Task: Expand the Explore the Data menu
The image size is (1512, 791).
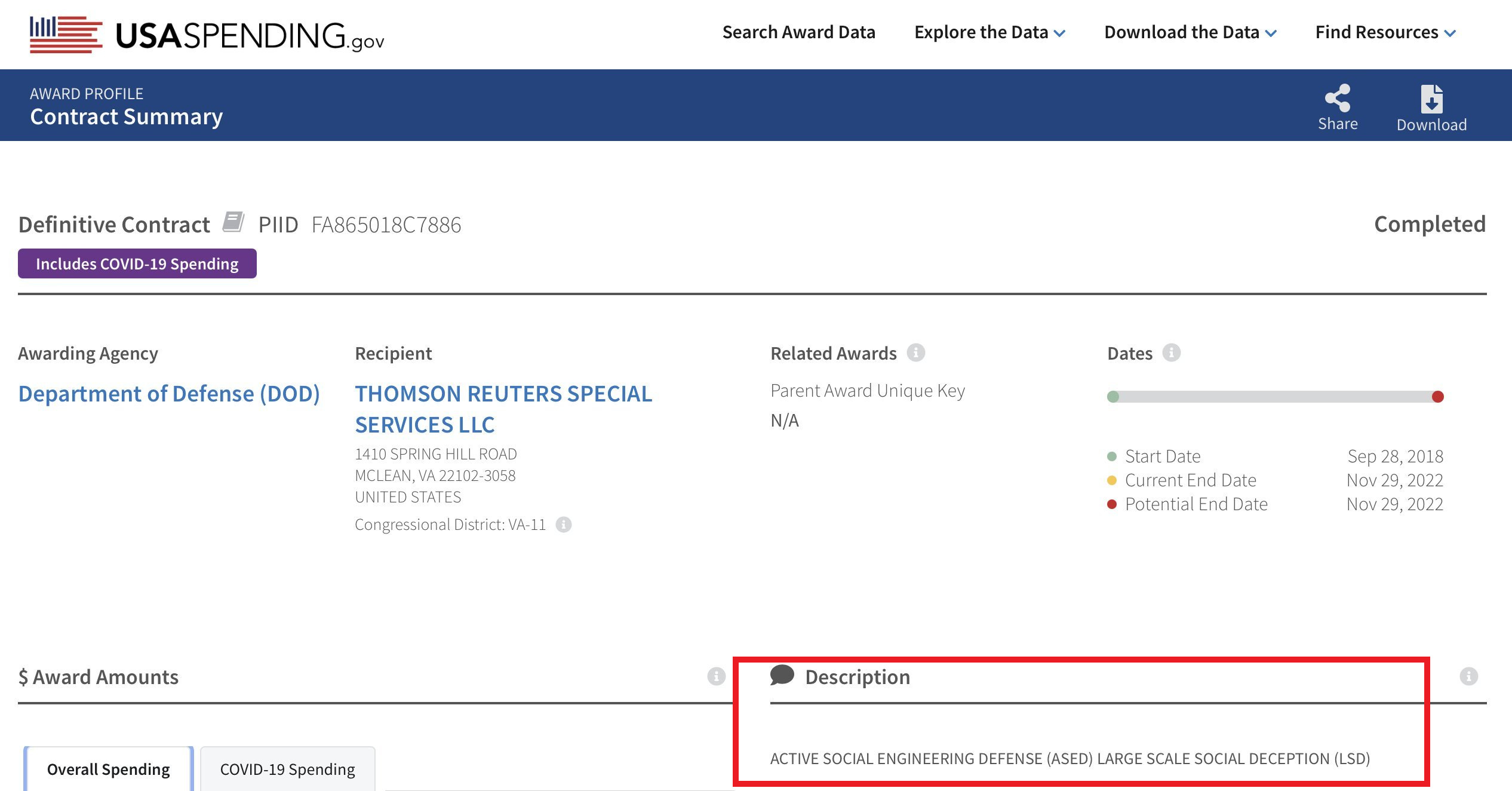Action: 989,32
